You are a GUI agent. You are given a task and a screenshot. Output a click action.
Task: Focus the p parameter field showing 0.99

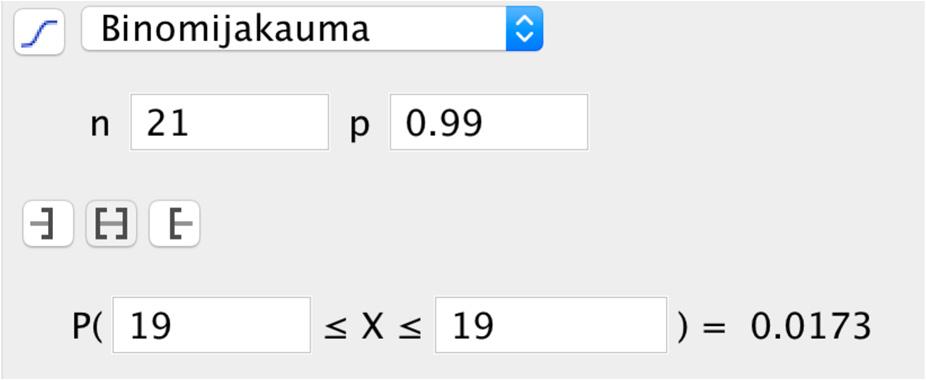[x=489, y=122]
